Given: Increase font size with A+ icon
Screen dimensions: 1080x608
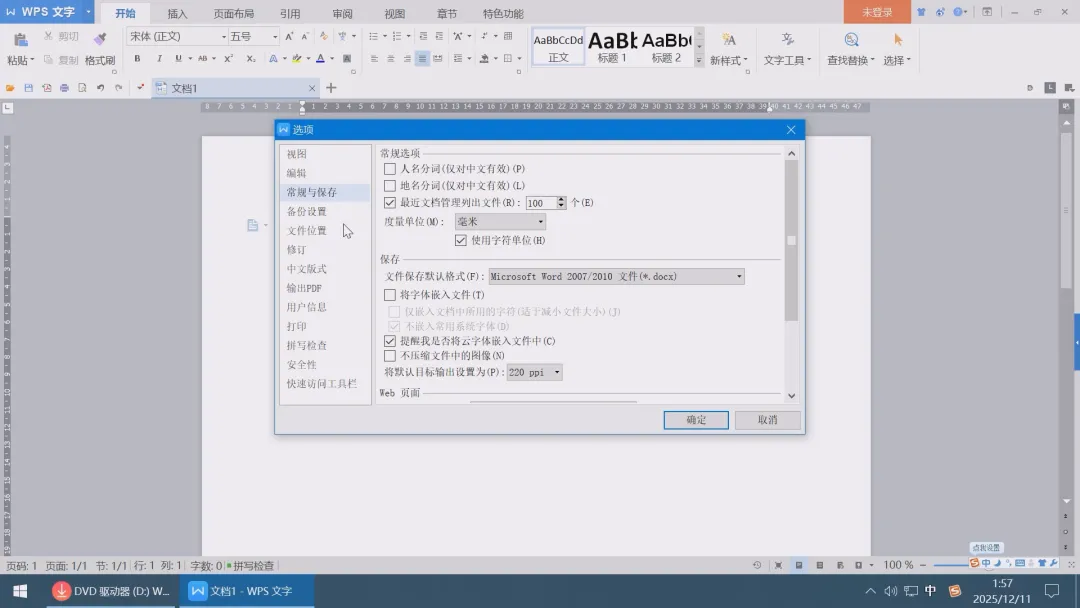Looking at the screenshot, I should point(289,36).
